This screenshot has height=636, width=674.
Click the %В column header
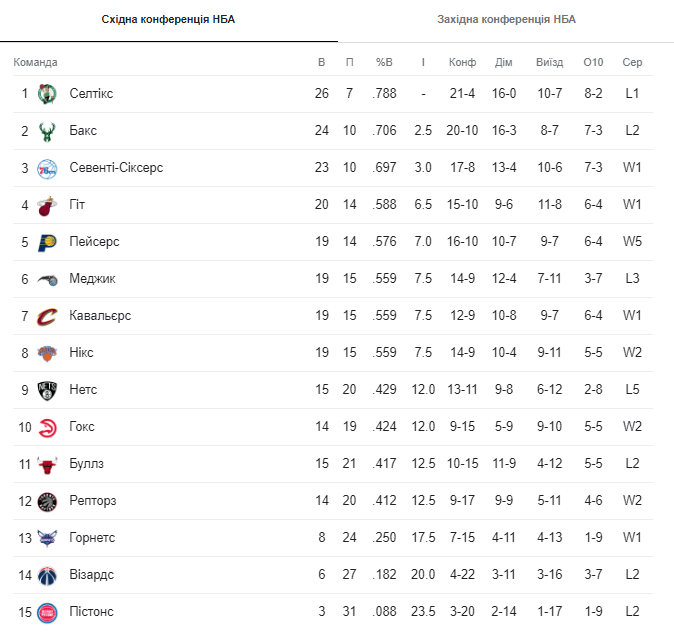point(384,62)
